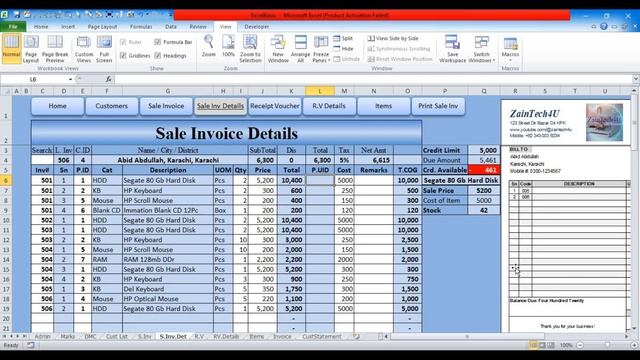Open a New Window
Screen dimensions: 640x360
(x=278, y=49)
